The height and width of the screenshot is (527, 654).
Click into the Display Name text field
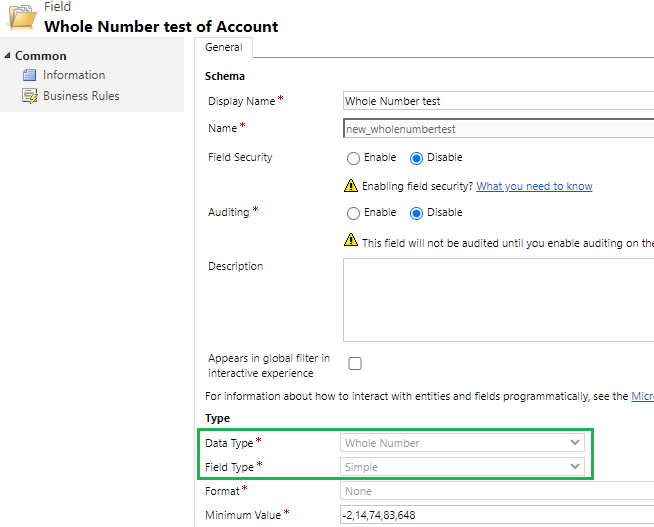tap(498, 101)
